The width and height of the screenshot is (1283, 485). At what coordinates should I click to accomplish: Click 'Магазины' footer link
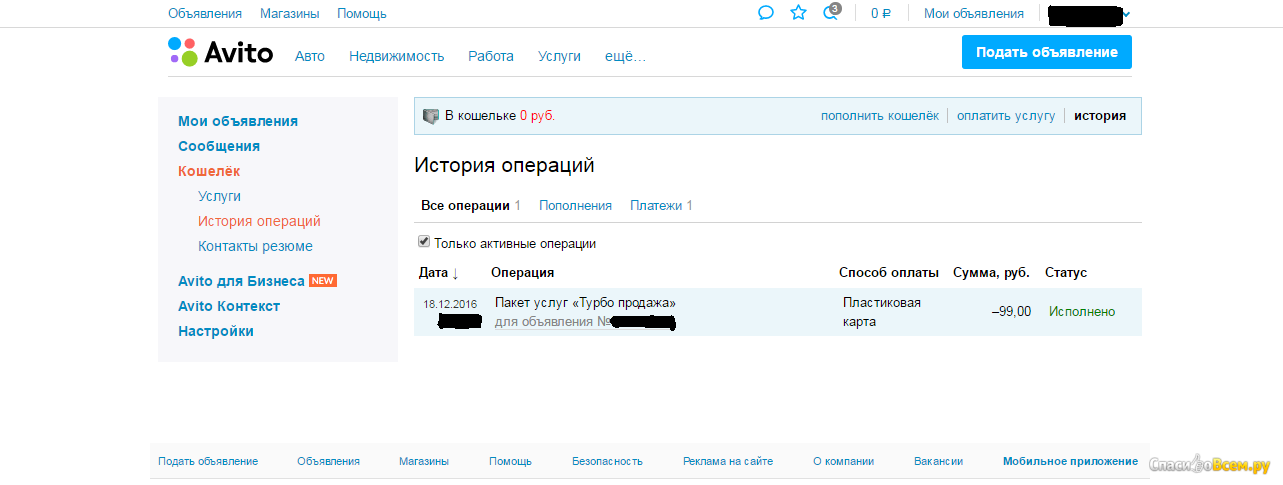424,461
